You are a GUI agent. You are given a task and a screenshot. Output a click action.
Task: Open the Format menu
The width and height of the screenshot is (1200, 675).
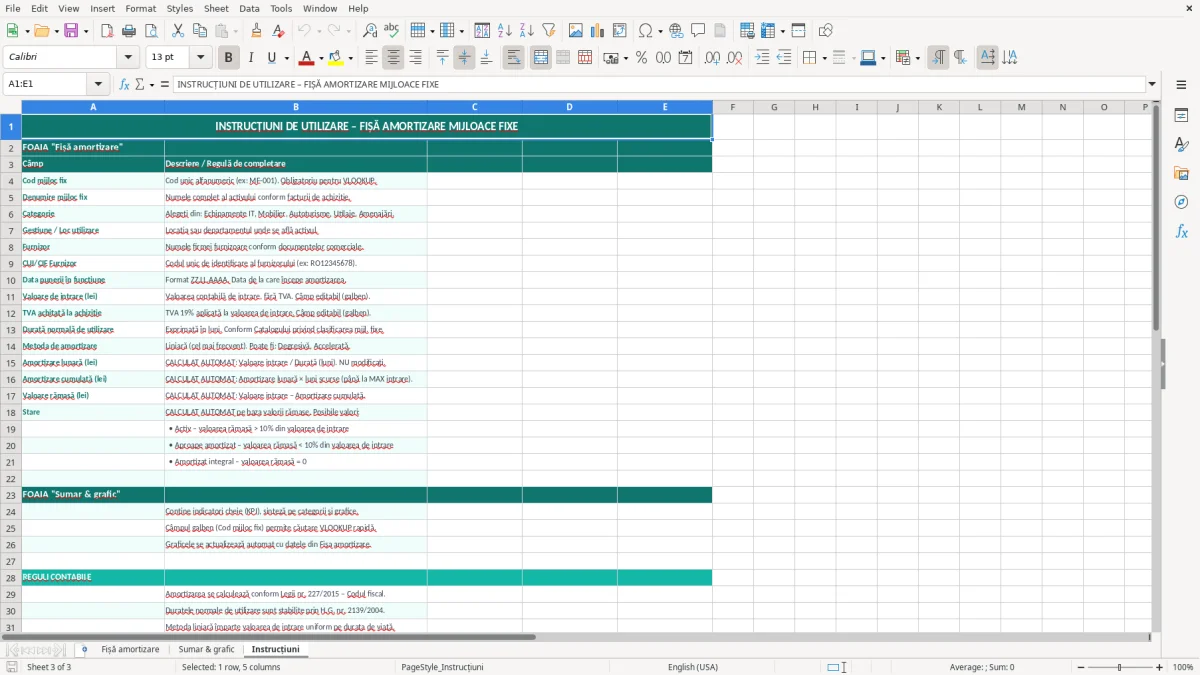point(140,8)
